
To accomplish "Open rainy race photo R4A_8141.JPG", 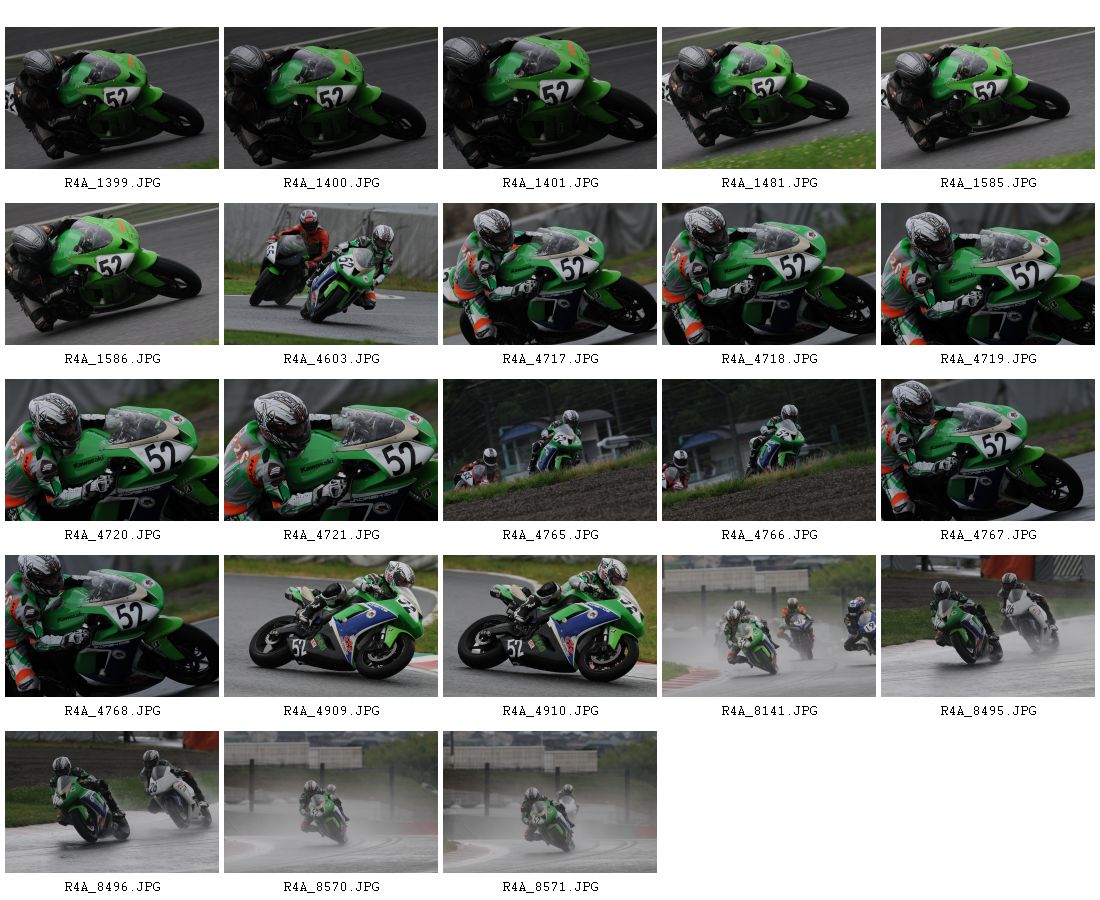I will [769, 626].
